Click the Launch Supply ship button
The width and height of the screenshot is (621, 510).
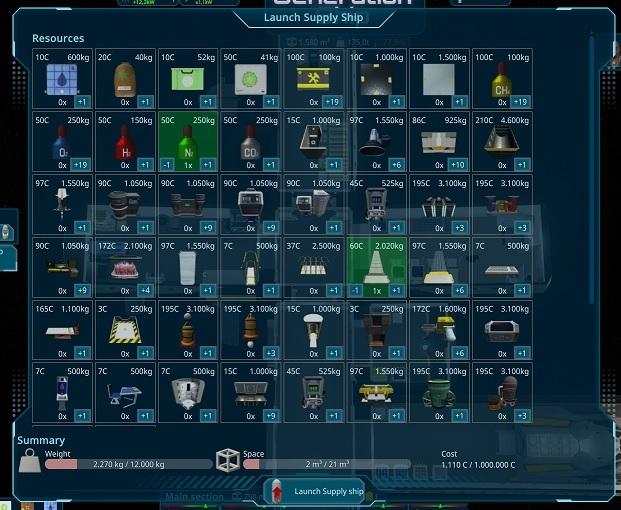(x=314, y=491)
